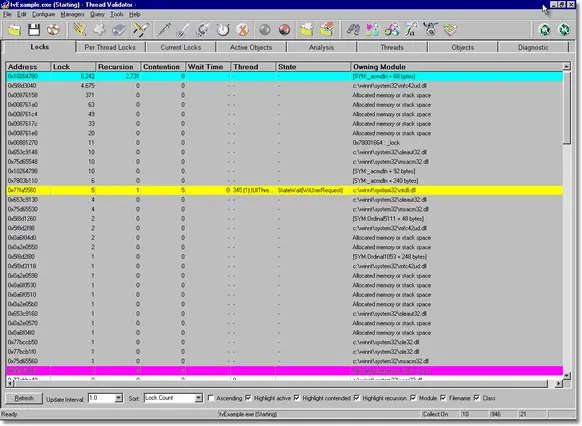Click the red sphere toolbar icon
Image resolution: width=582 pixels, height=426 pixels.
(285, 30)
